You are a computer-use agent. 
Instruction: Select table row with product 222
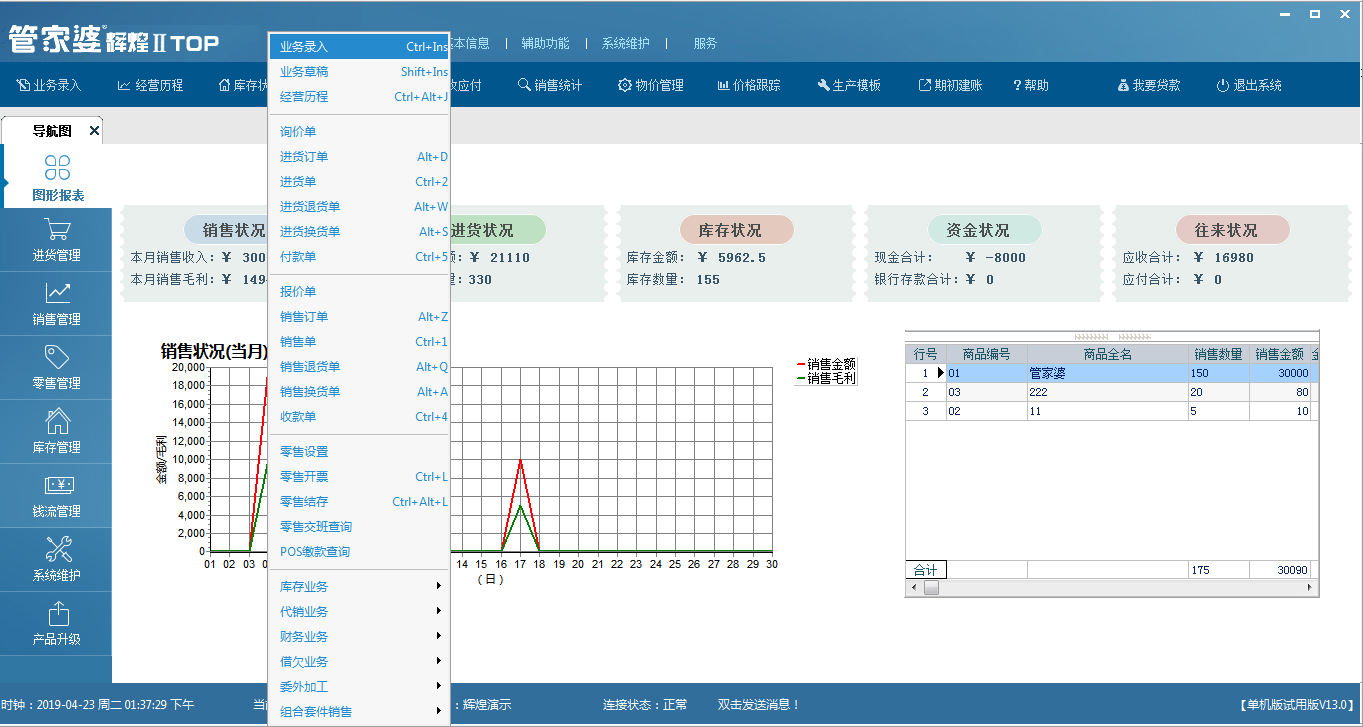tap(1112, 392)
